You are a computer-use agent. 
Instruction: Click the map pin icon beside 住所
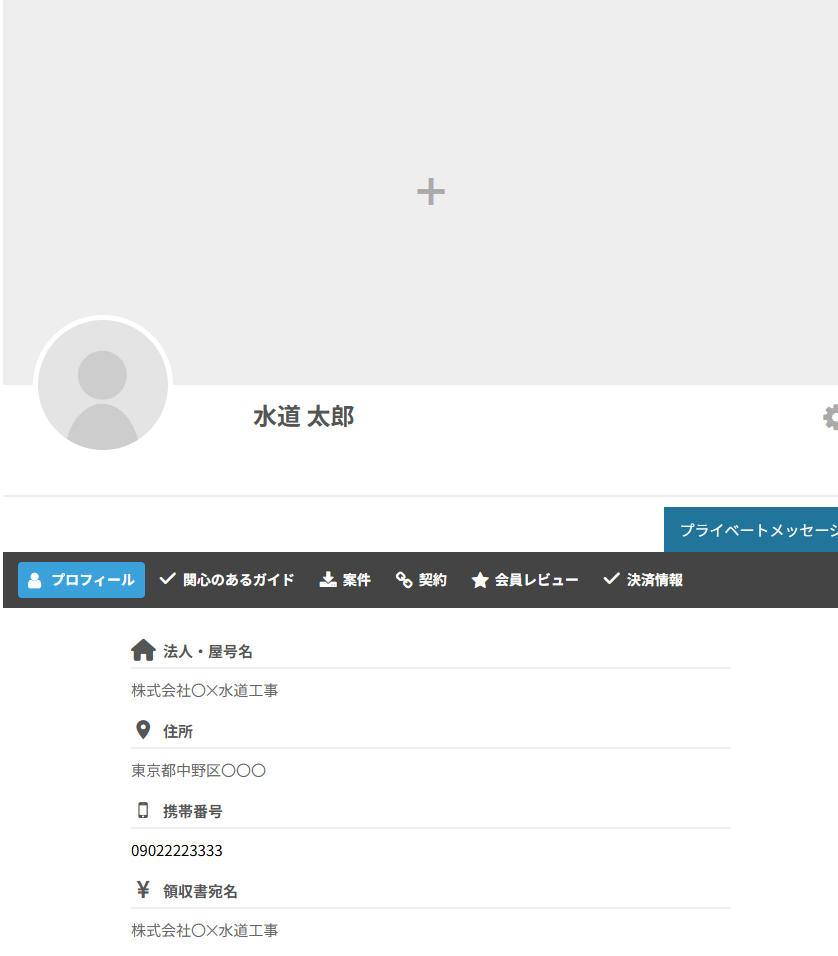pos(143,731)
